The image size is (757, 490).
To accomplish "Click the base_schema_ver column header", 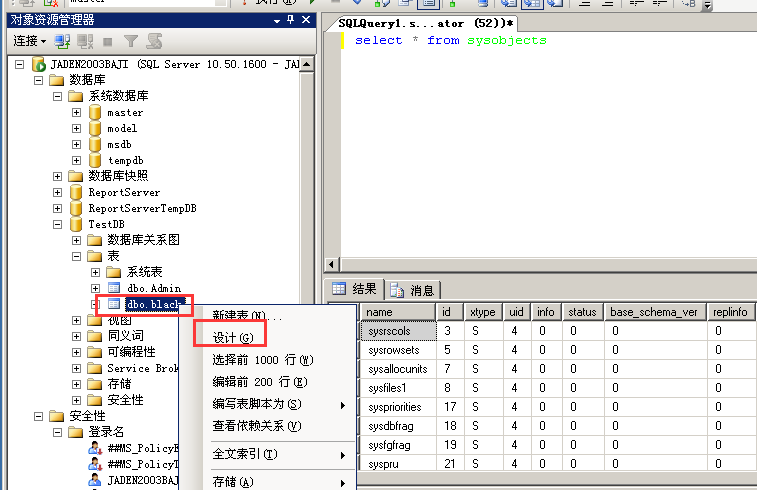I will 654,312.
